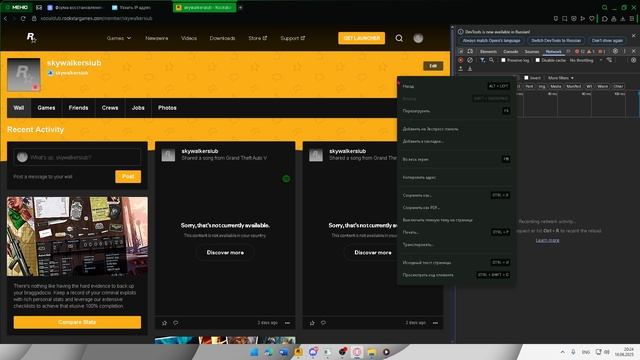Screen dimensions: 640x360
Task: Open the Friends profile tab
Action: click(x=78, y=108)
